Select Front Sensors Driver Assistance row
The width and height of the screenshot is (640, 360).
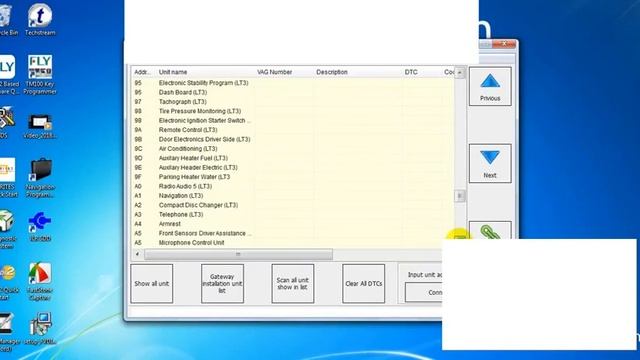tap(292, 233)
